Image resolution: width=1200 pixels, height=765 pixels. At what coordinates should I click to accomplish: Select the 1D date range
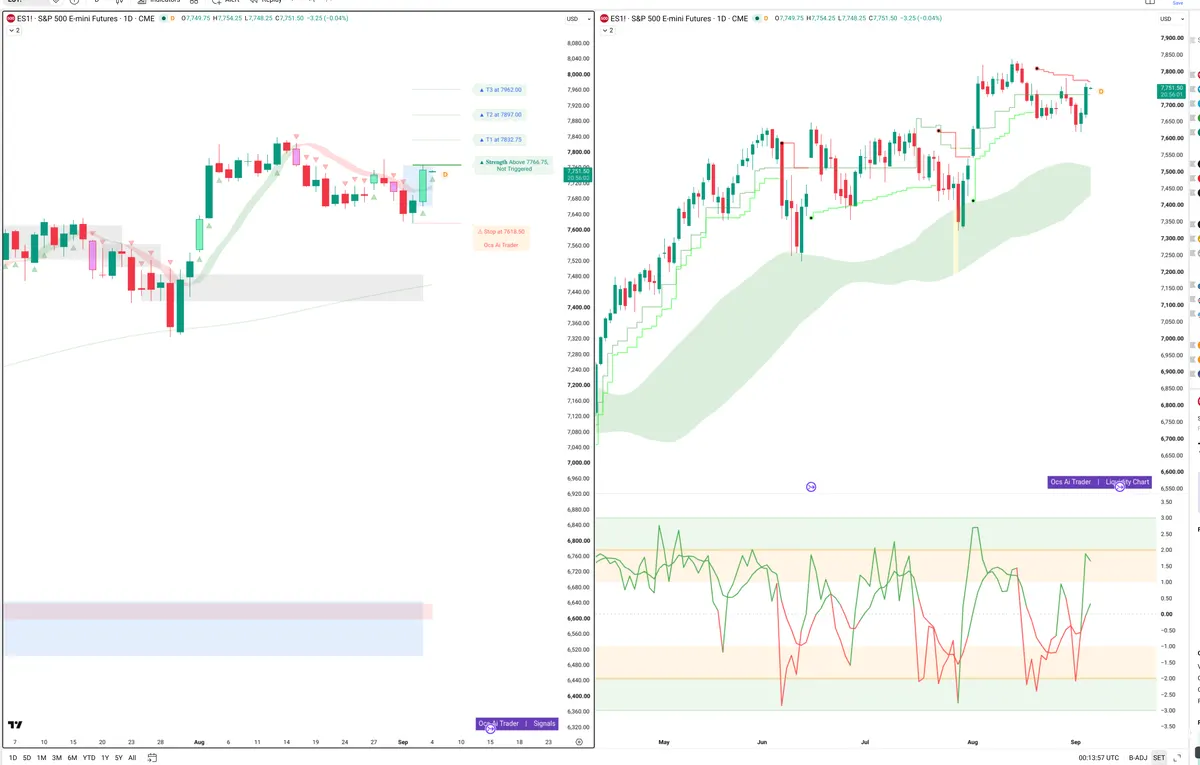click(x=12, y=758)
